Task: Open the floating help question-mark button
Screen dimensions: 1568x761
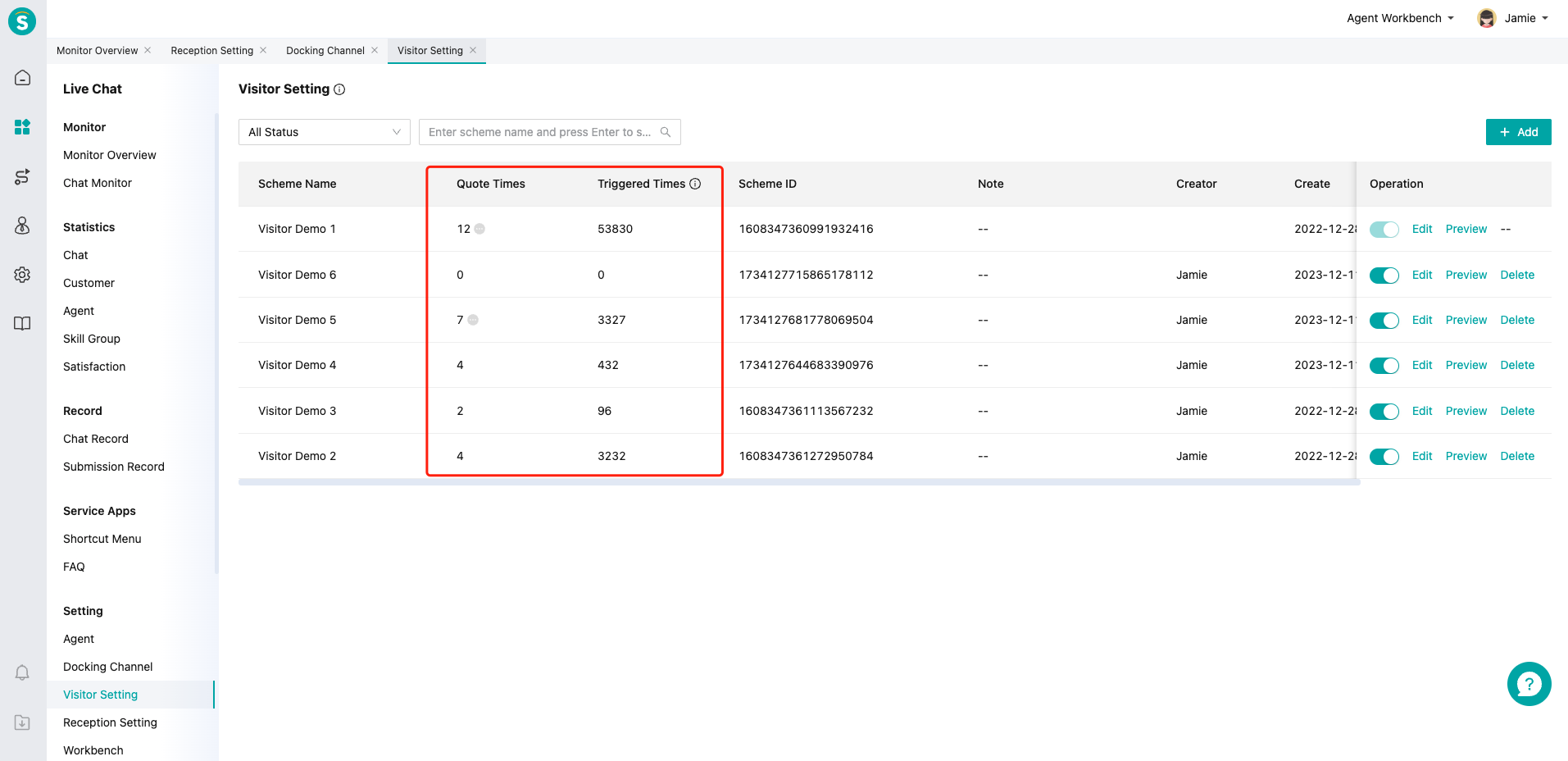Action: click(1529, 684)
